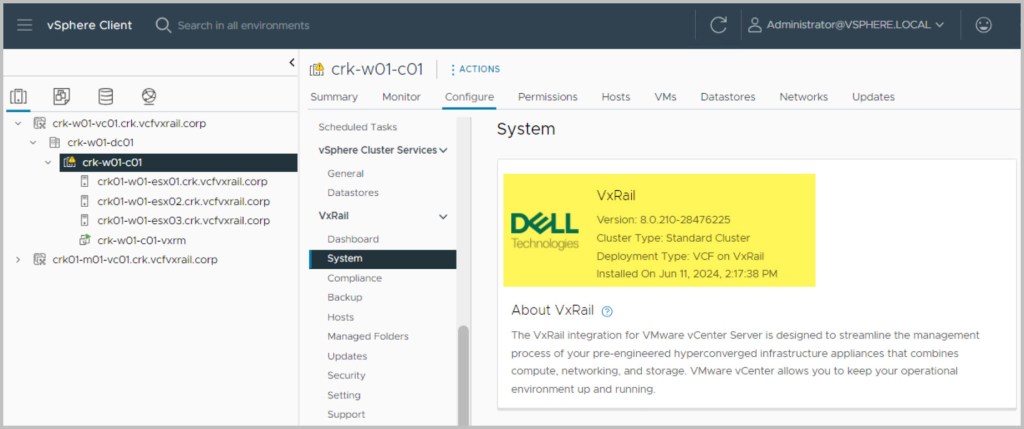1024x429 pixels.
Task: Open the hamburger navigation menu
Action: [25, 25]
